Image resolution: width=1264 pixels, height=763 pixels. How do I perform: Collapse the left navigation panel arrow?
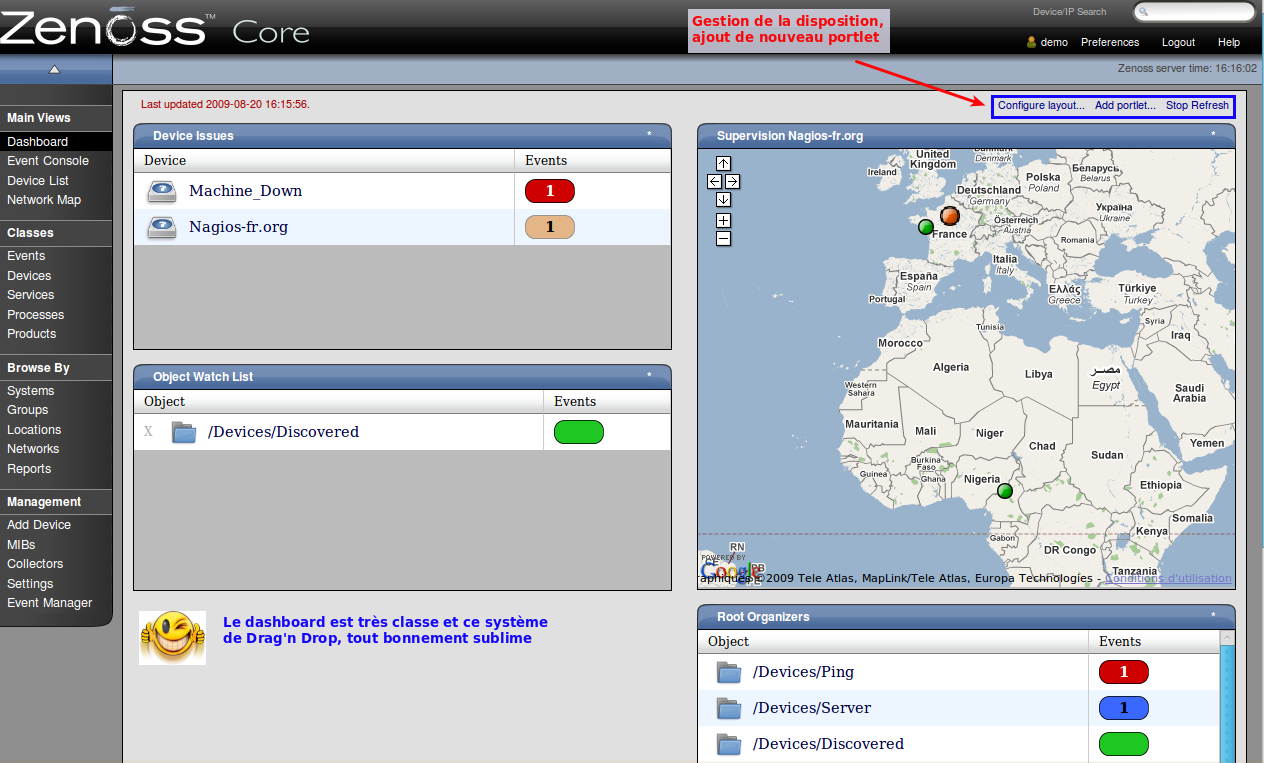pos(55,69)
